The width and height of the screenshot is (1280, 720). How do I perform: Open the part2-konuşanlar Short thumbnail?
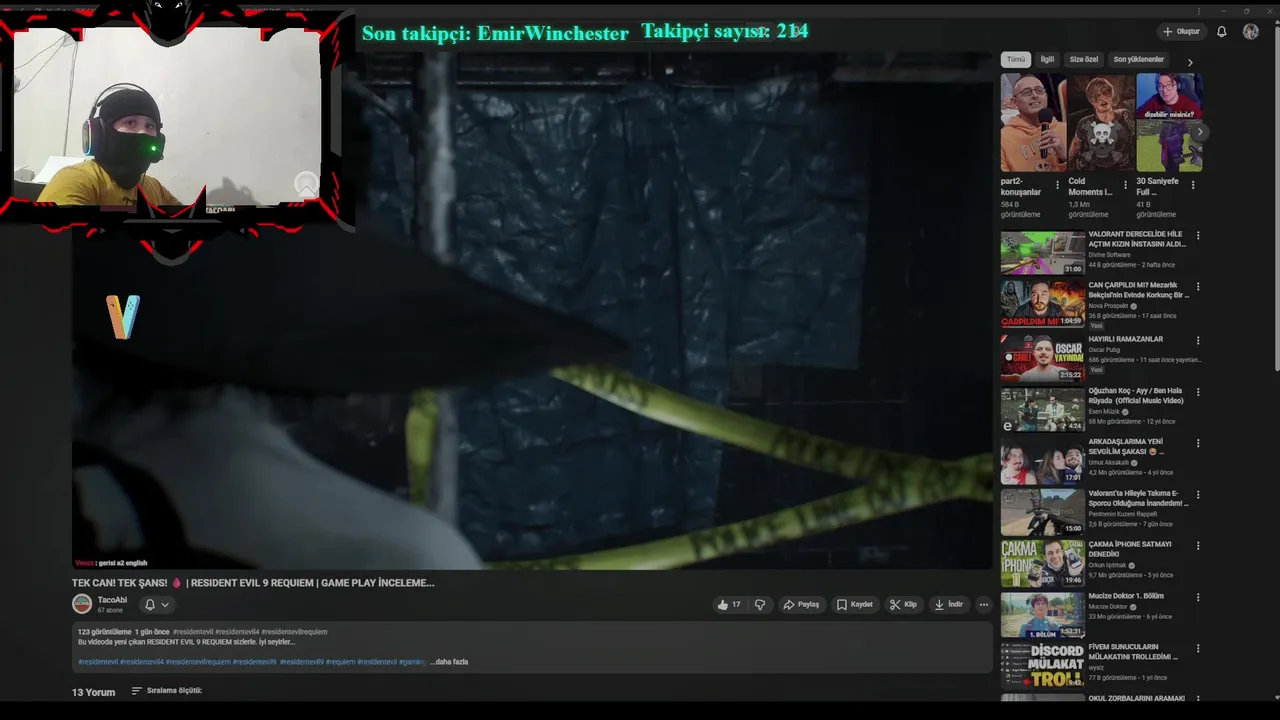[1033, 122]
